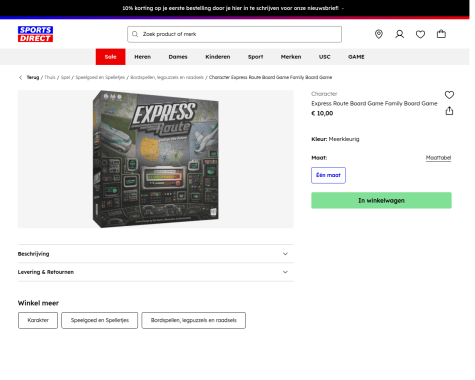Viewport: 475px width, 380px height.
Task: Open the store locator pin icon
Action: click(x=379, y=34)
